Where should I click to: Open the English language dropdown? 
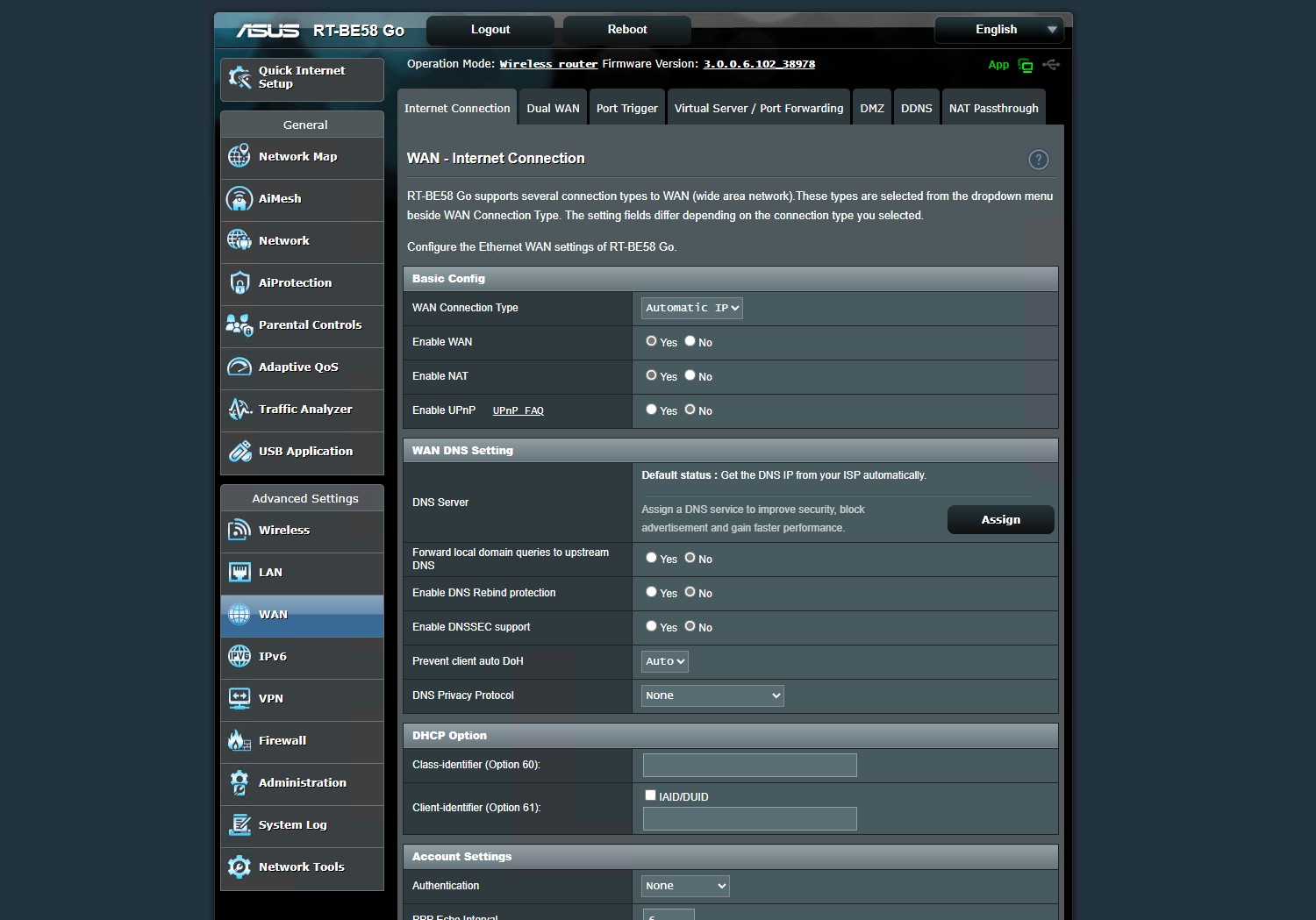pos(998,30)
